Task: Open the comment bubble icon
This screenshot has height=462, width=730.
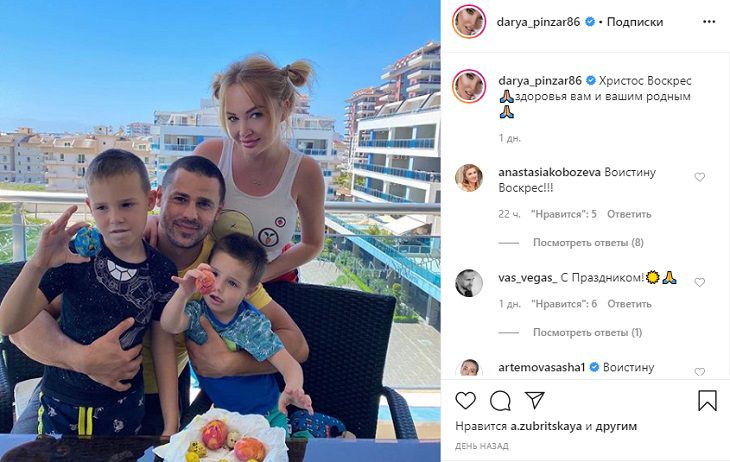Action: click(500, 401)
